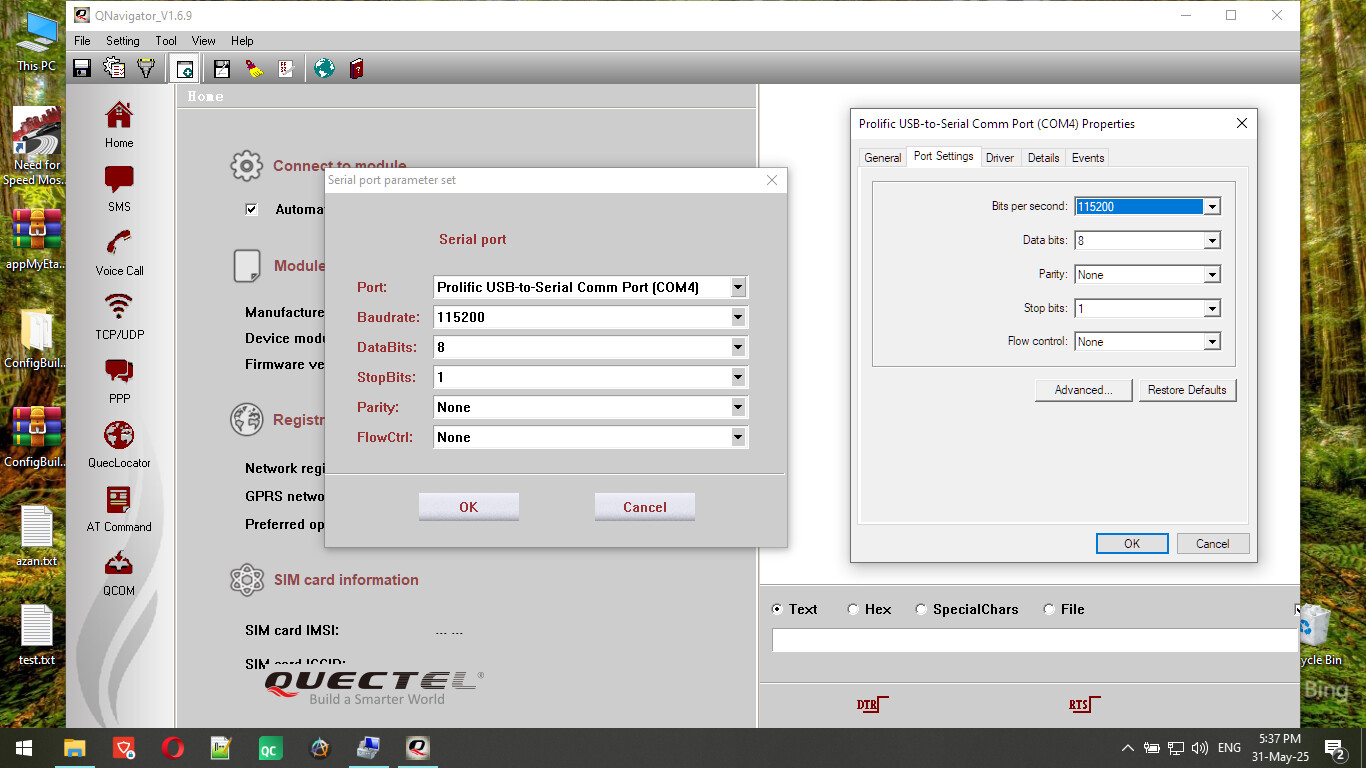Image resolution: width=1366 pixels, height=768 pixels.
Task: Click OK in Serial port parameter dialog
Action: click(468, 507)
